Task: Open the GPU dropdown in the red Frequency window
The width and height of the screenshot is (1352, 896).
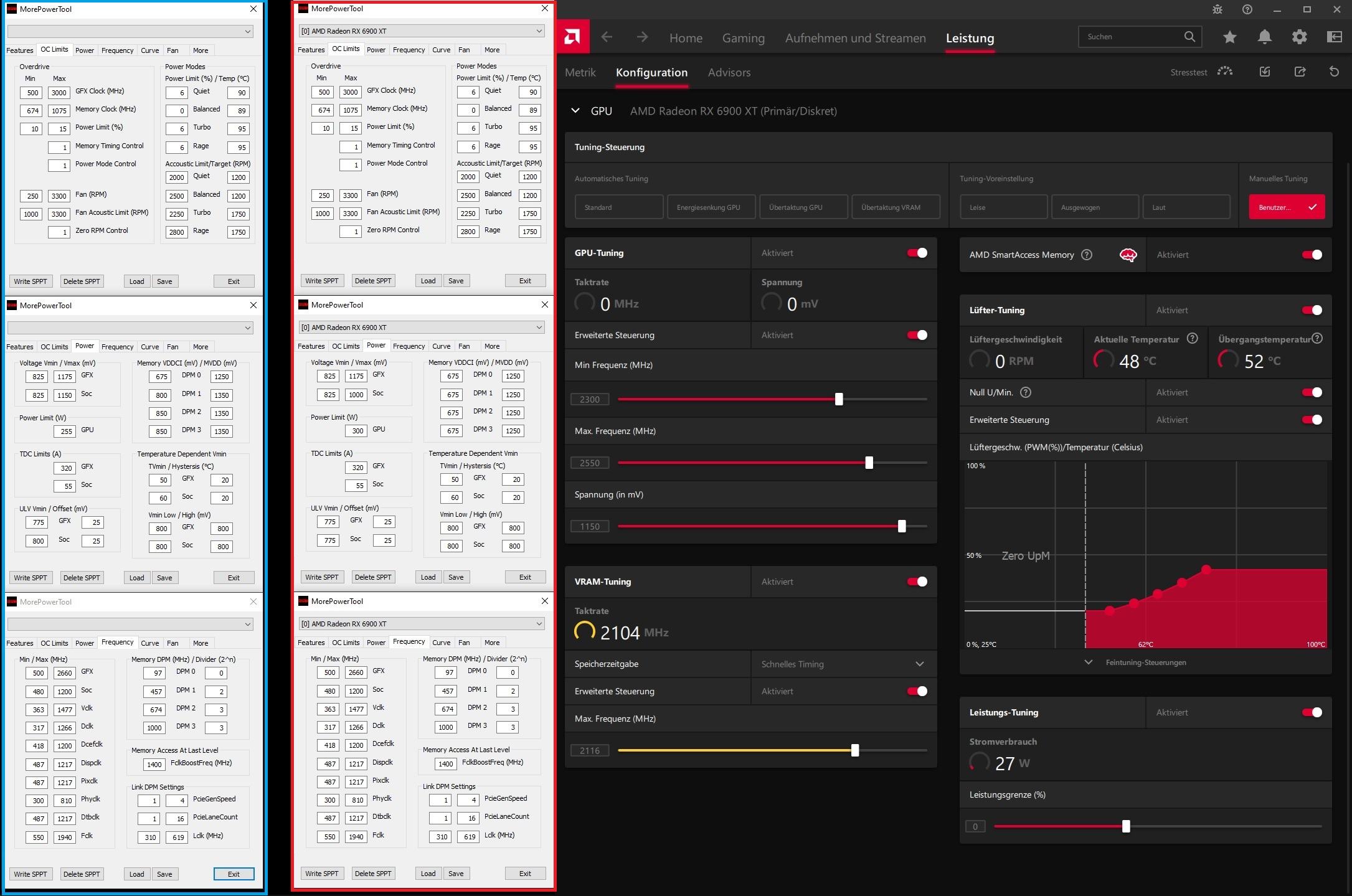Action: point(422,623)
